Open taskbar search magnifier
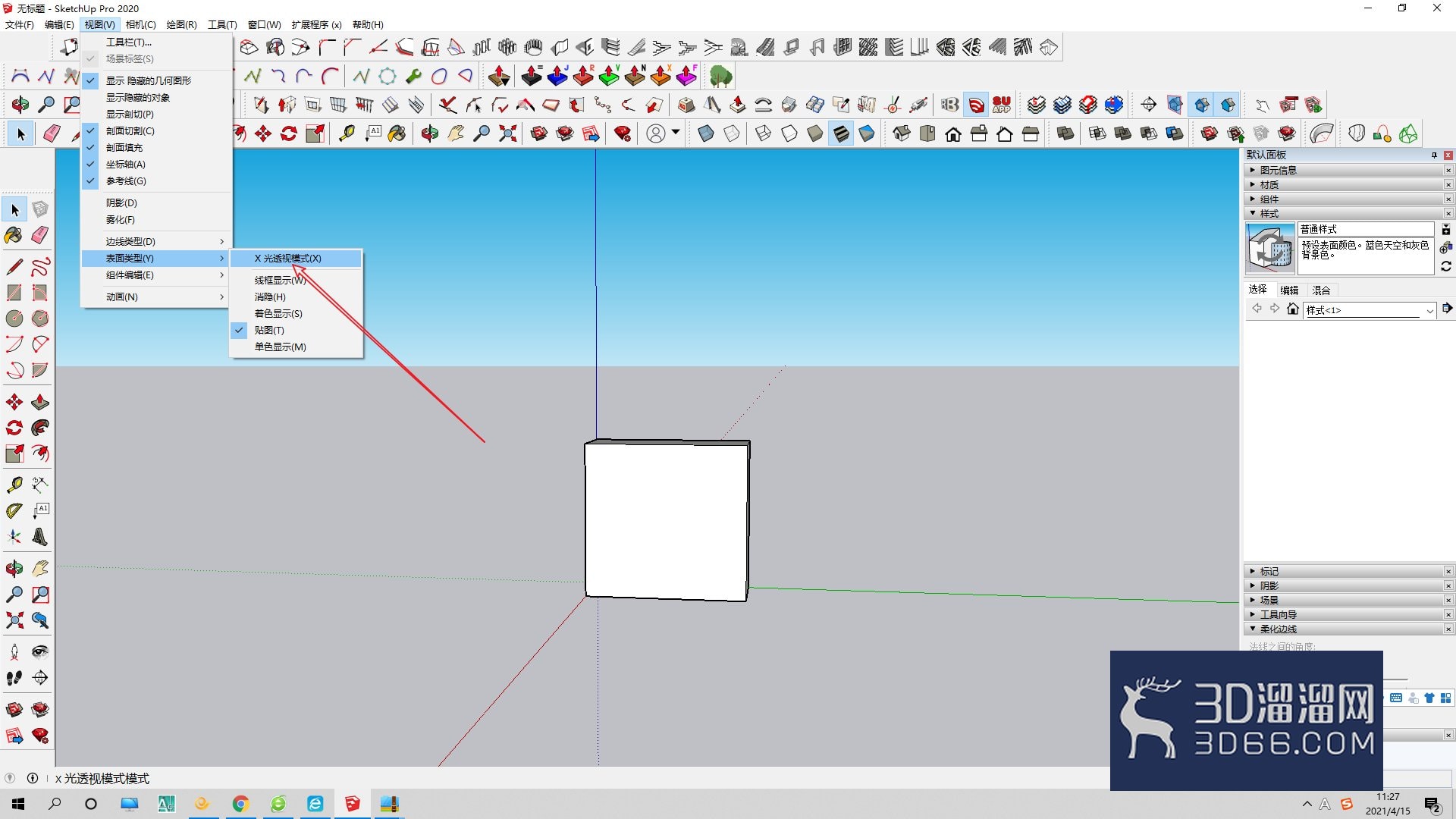This screenshot has height=819, width=1456. click(55, 804)
